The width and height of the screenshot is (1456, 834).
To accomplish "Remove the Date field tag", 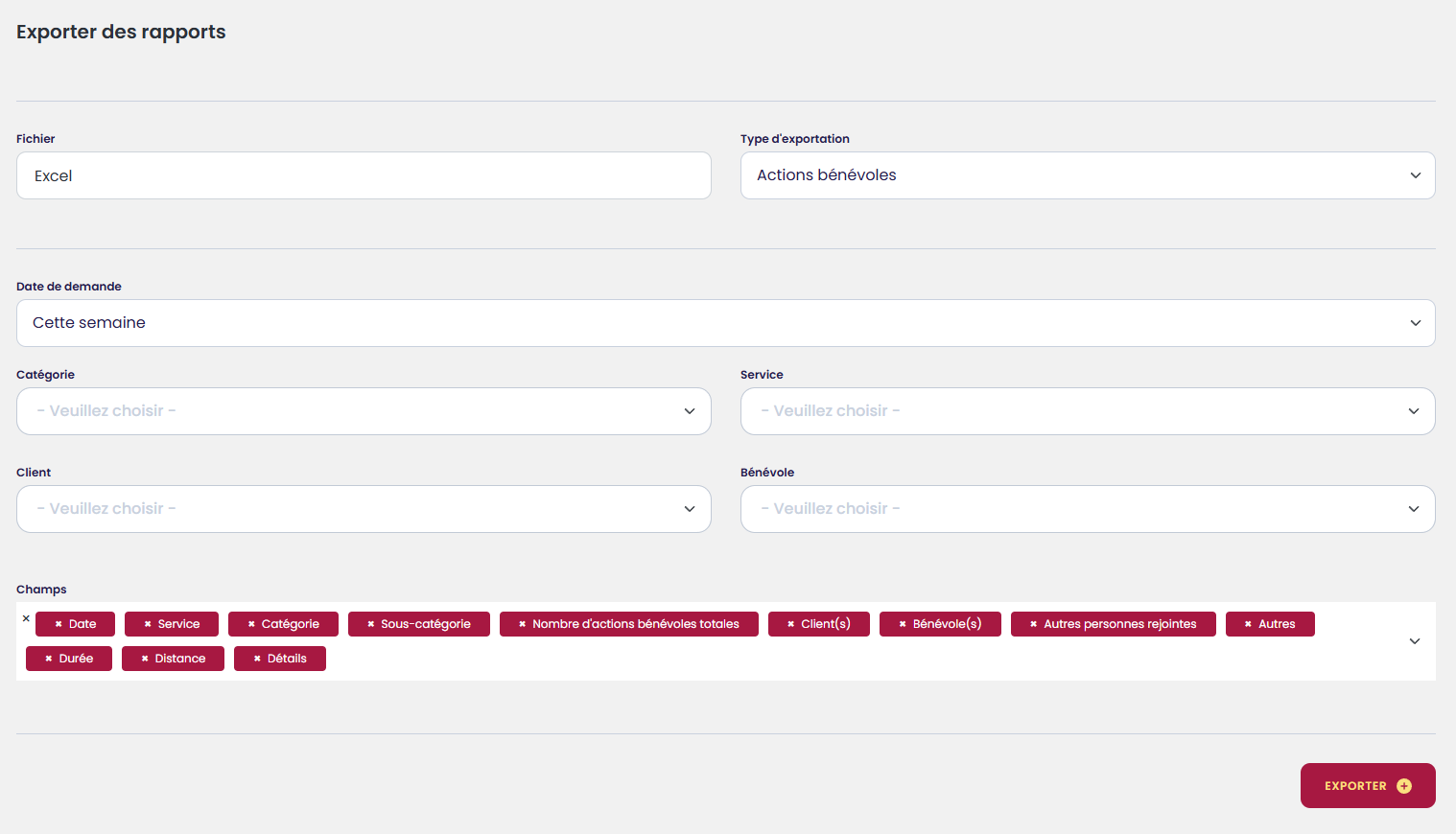I will tap(59, 624).
